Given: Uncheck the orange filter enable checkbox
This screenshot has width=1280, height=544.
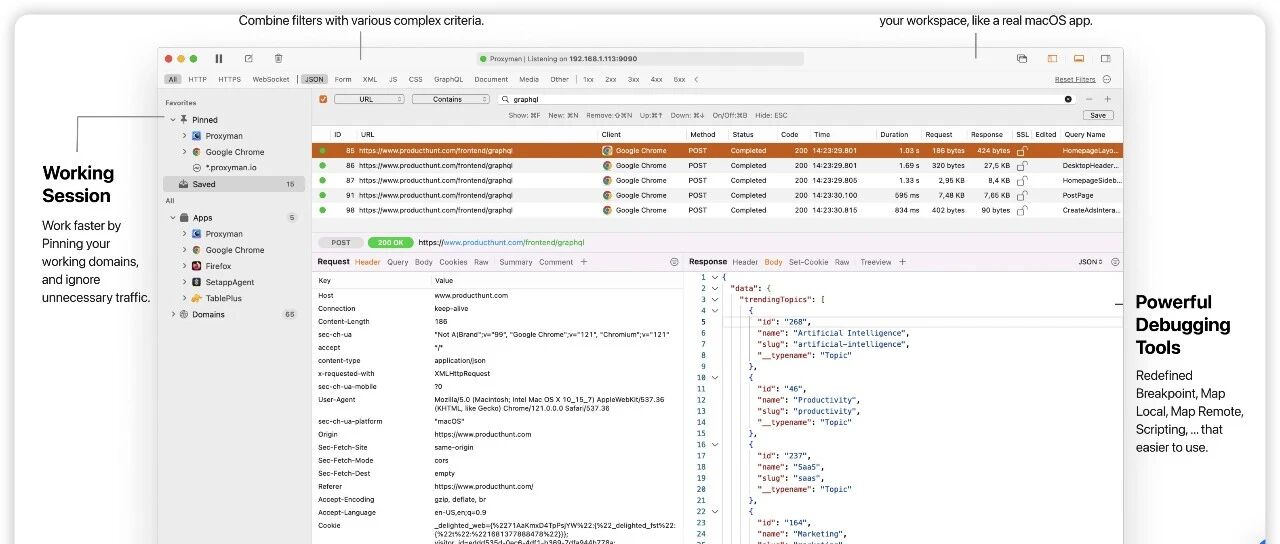Looking at the screenshot, I should (323, 99).
